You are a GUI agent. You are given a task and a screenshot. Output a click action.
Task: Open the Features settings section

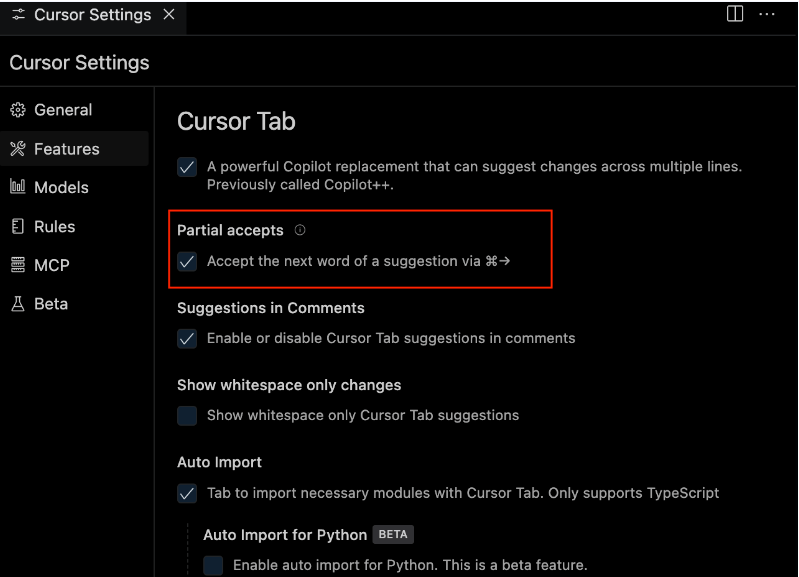coord(74,148)
